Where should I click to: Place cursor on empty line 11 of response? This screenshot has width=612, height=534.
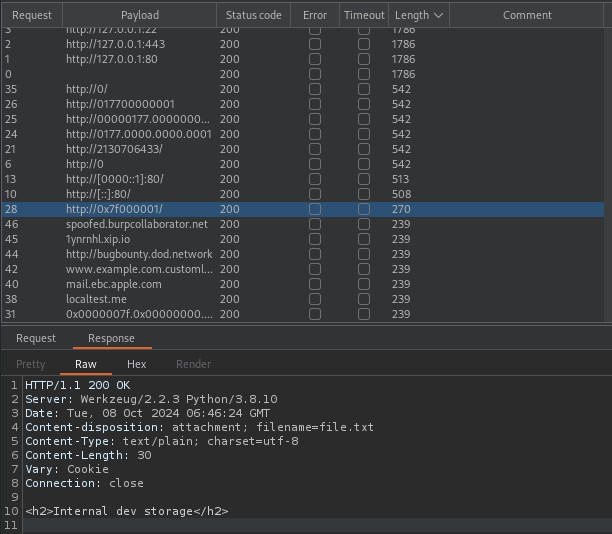click(x=316, y=525)
